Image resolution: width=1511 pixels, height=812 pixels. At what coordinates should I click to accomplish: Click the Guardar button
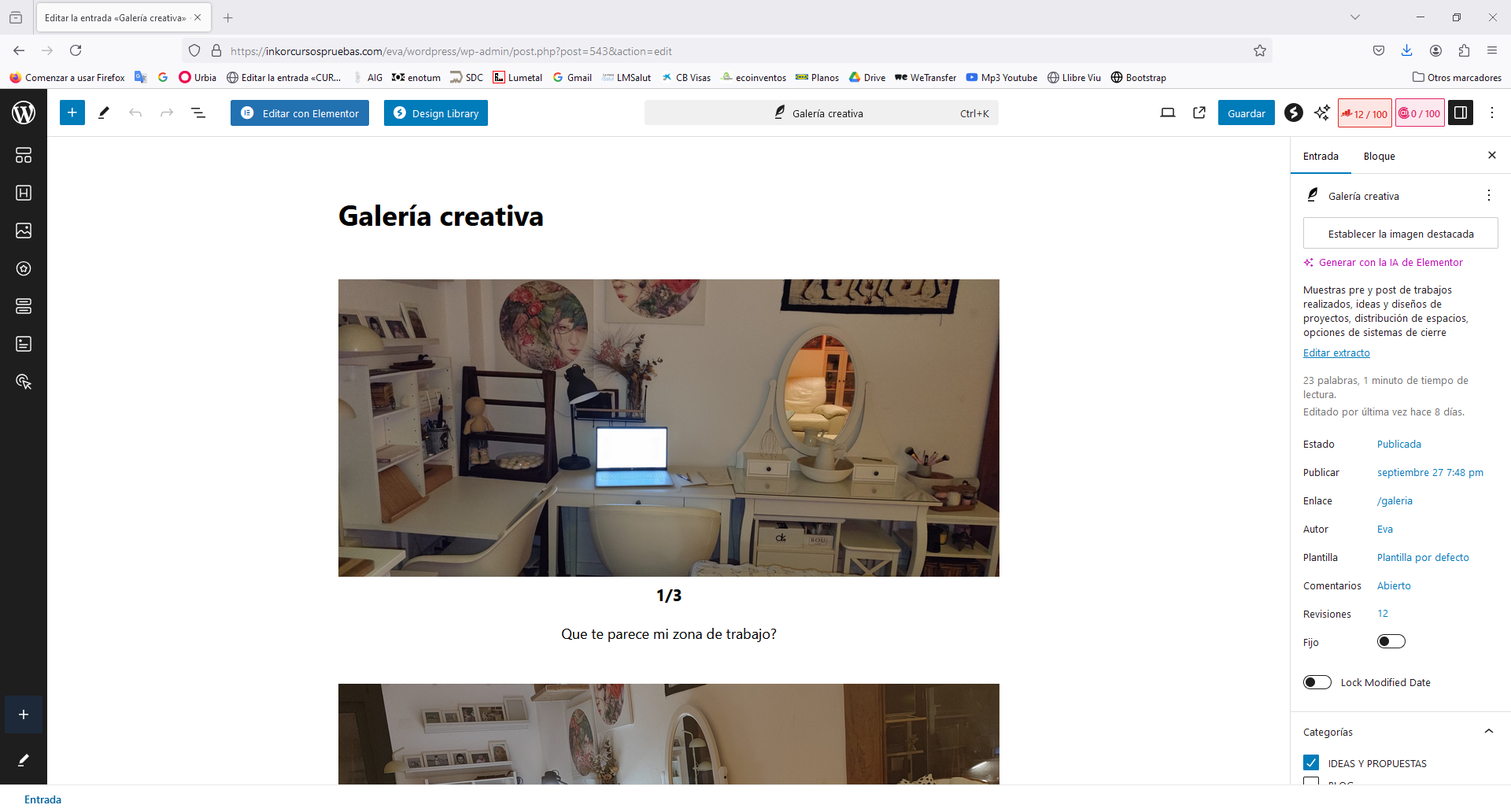pos(1246,113)
